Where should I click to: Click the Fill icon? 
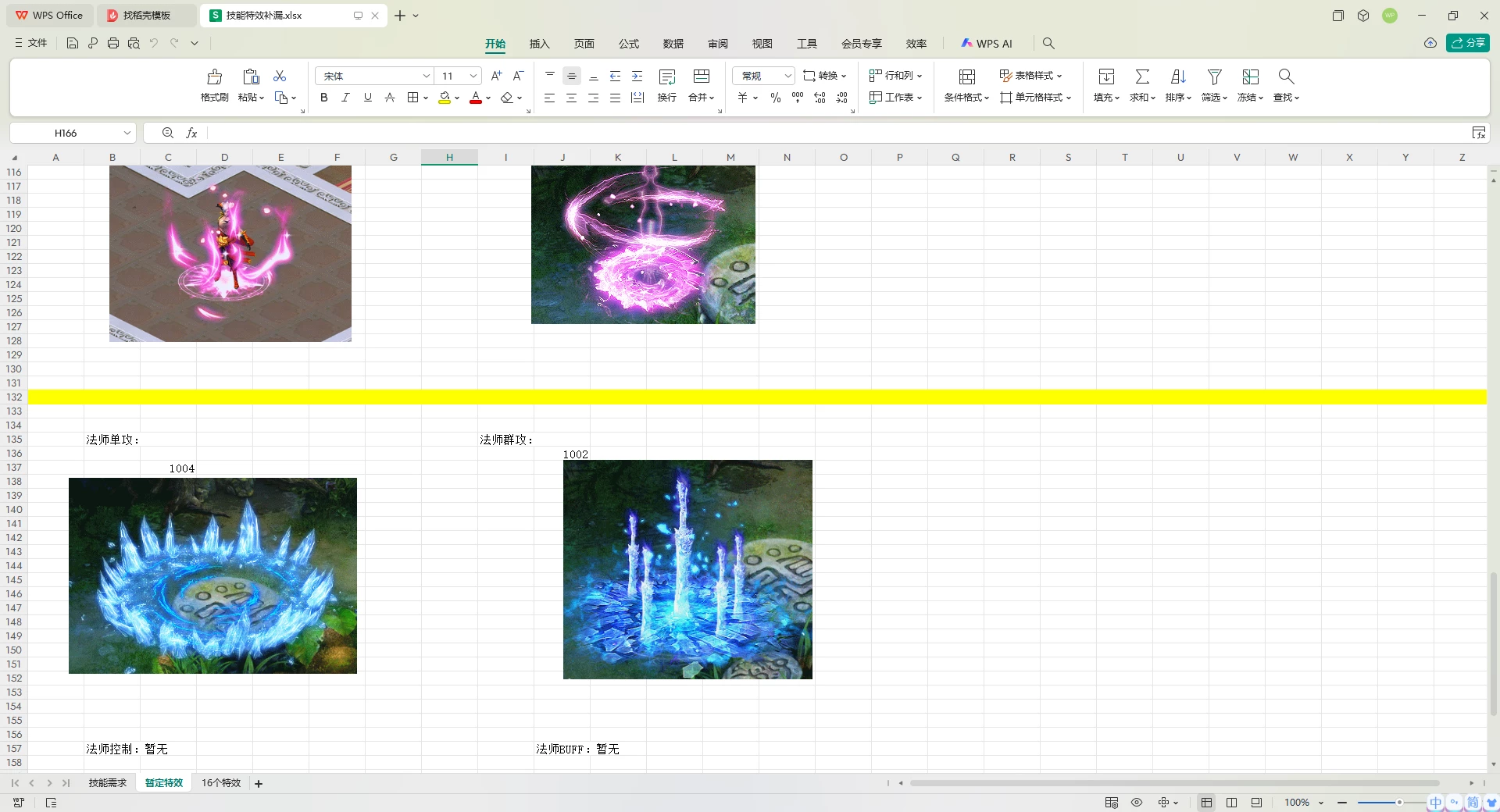tap(1106, 77)
